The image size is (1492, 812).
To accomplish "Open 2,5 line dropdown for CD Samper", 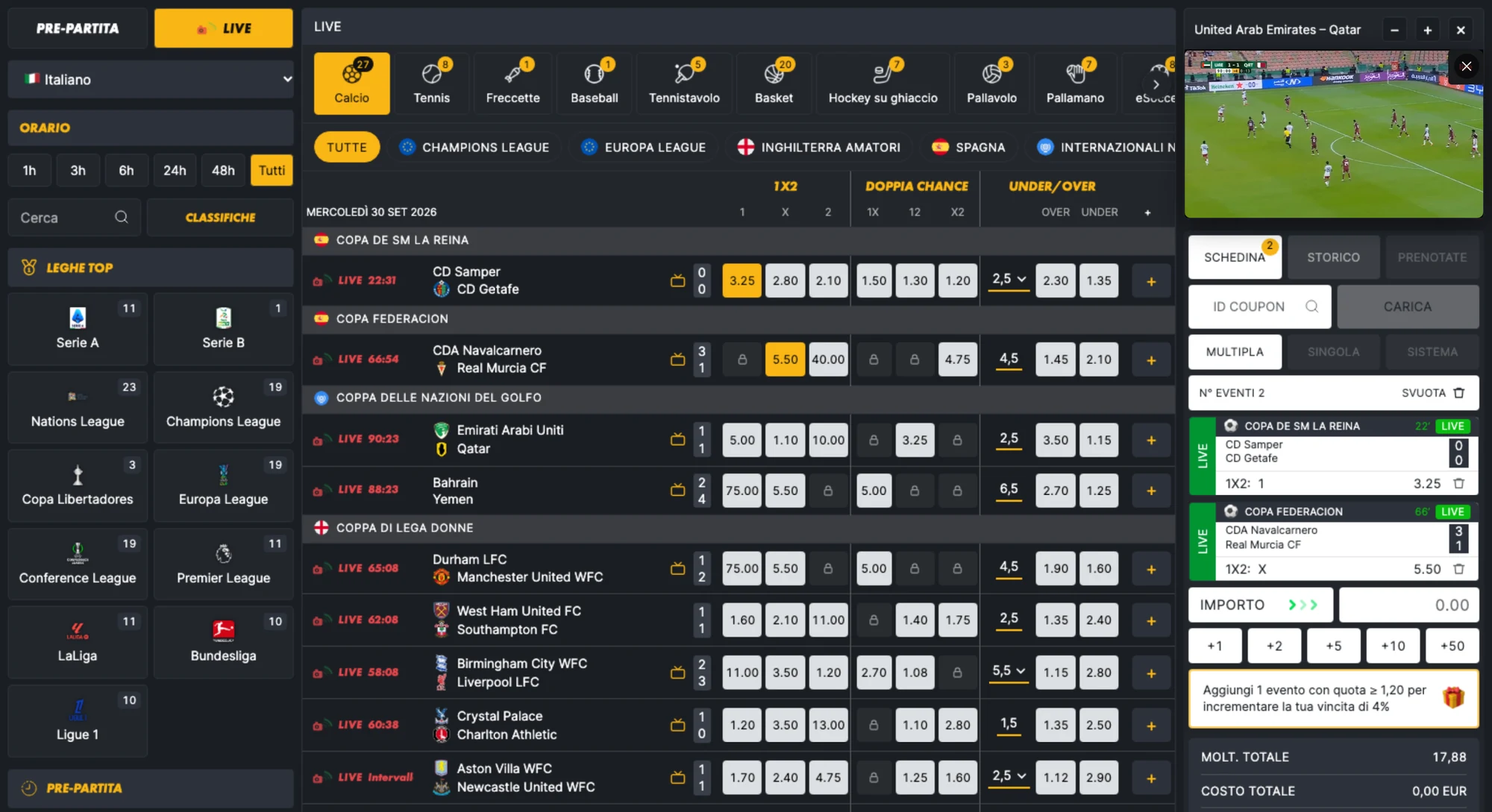I will point(1009,280).
